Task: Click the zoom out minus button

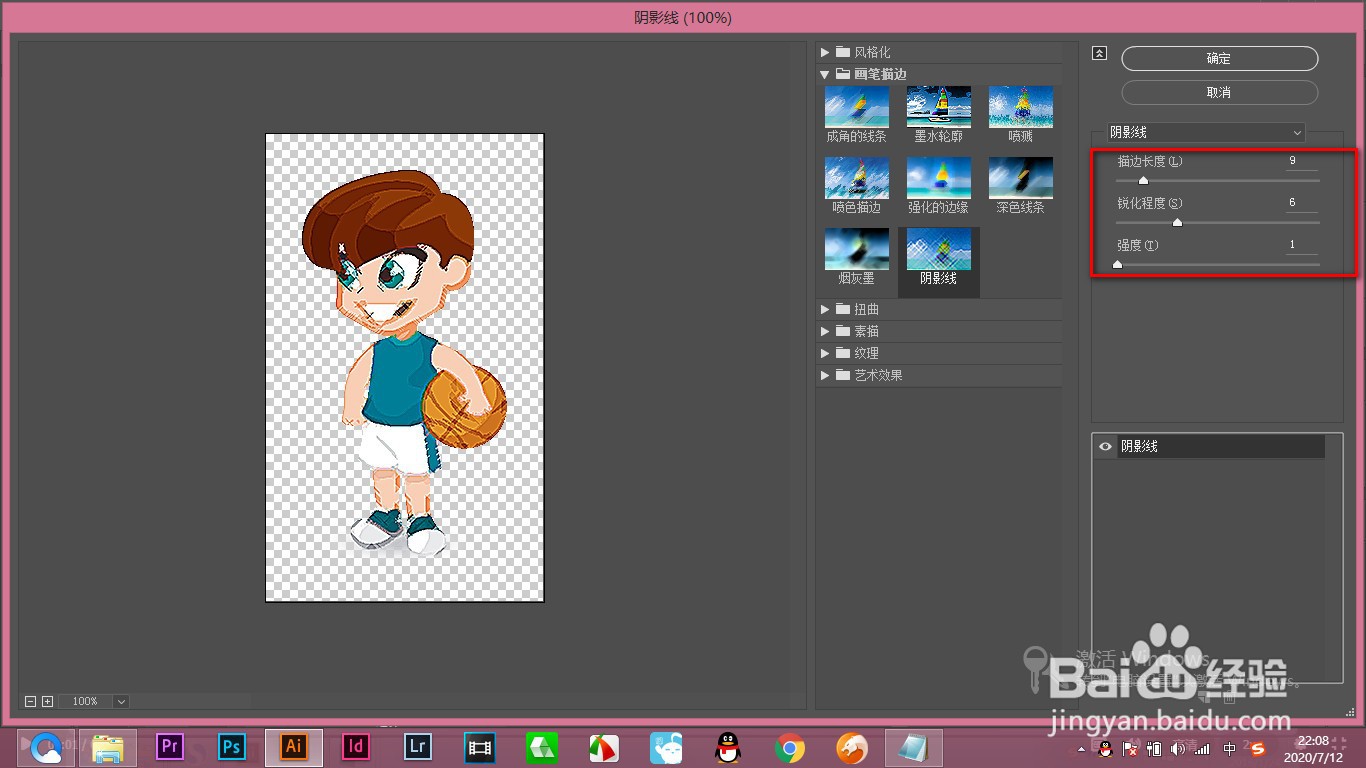Action: pos(31,701)
